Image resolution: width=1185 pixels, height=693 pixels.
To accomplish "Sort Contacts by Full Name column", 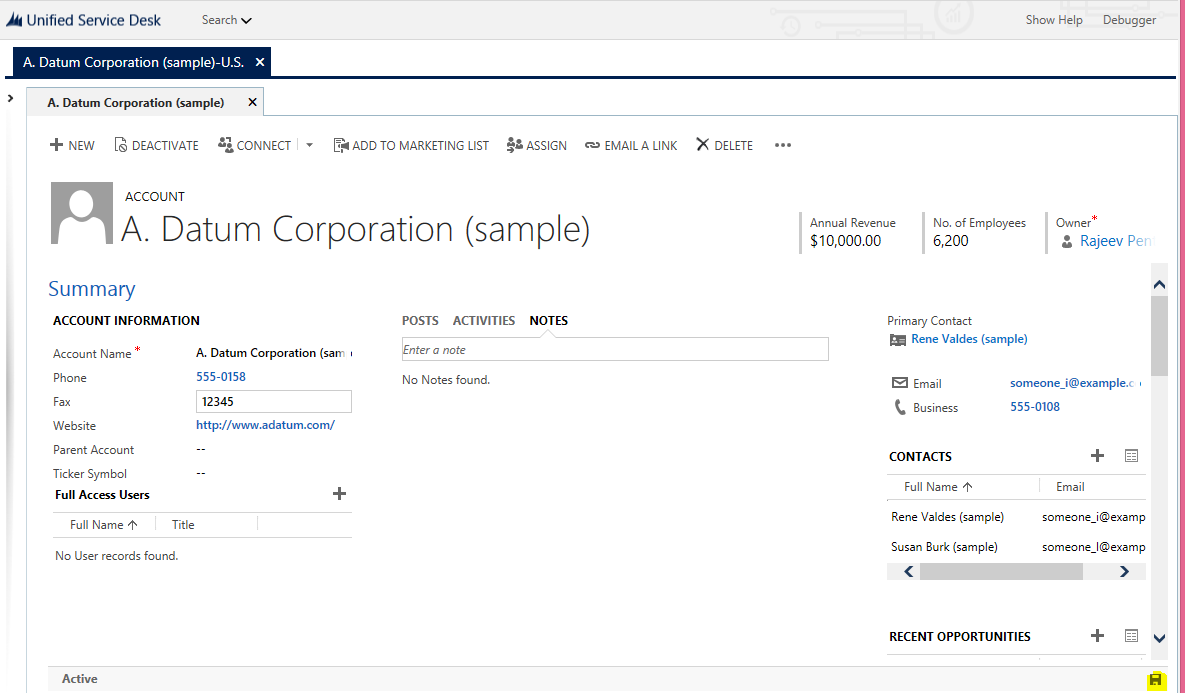I will 937,487.
